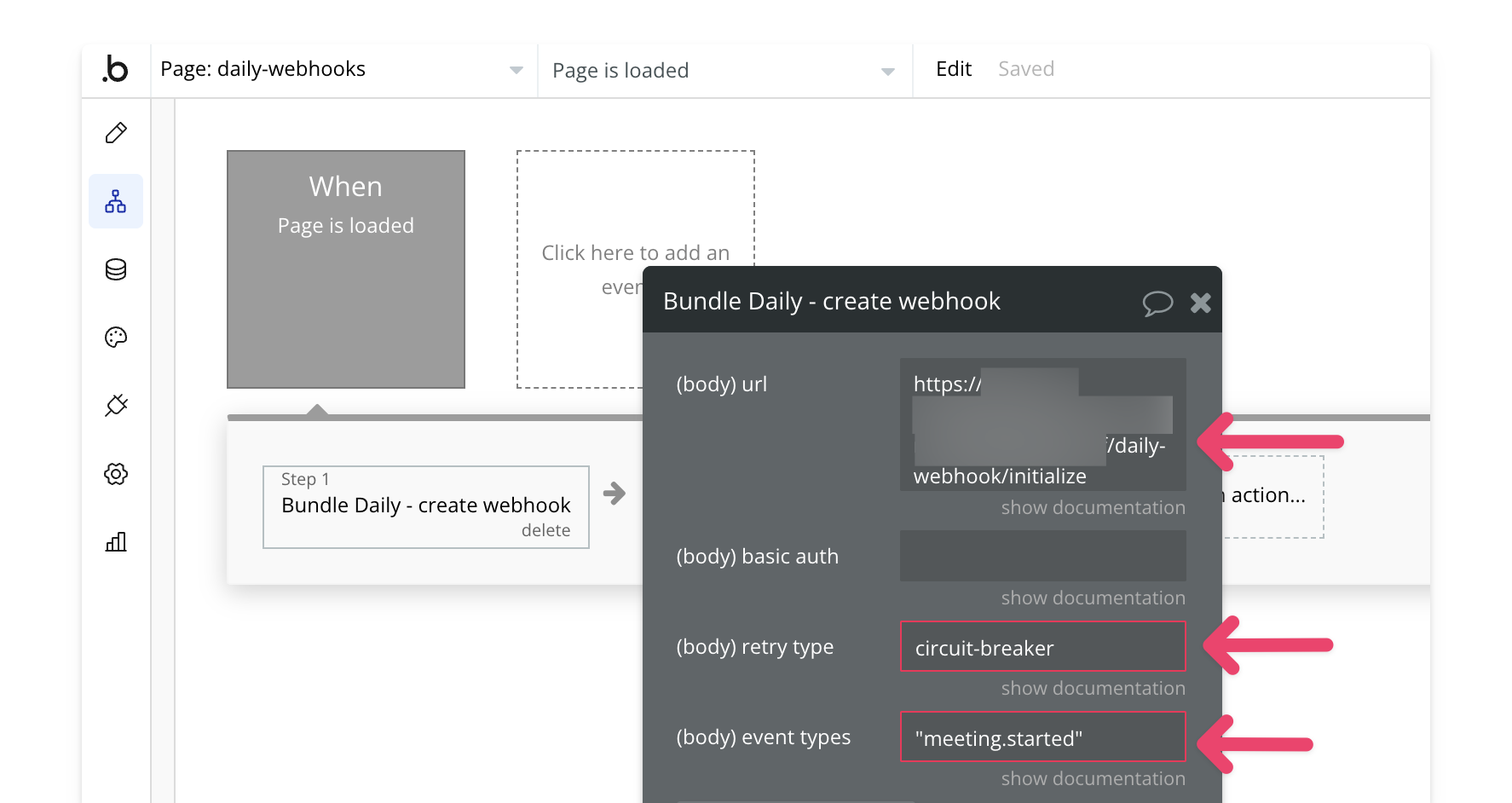Viewport: 1512px width, 803px height.
Task: Click the (body) event types label
Action: coord(764,737)
